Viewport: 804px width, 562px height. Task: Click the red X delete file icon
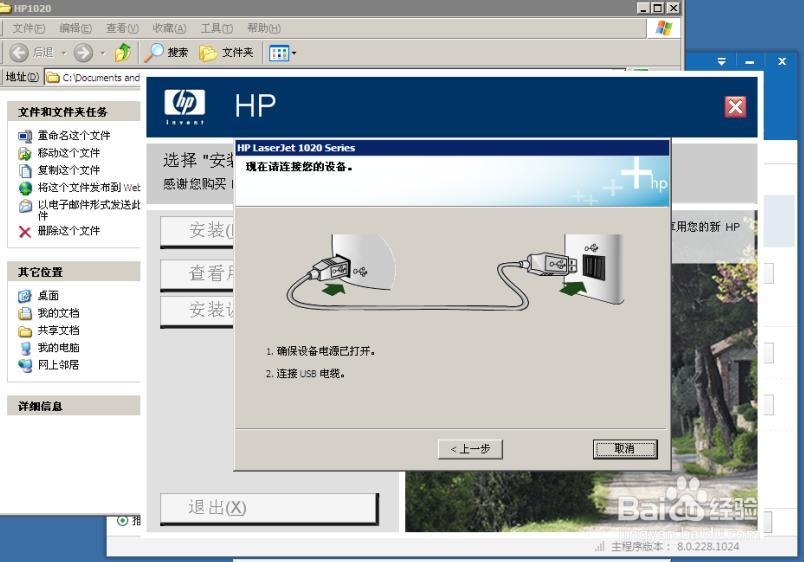[25, 232]
